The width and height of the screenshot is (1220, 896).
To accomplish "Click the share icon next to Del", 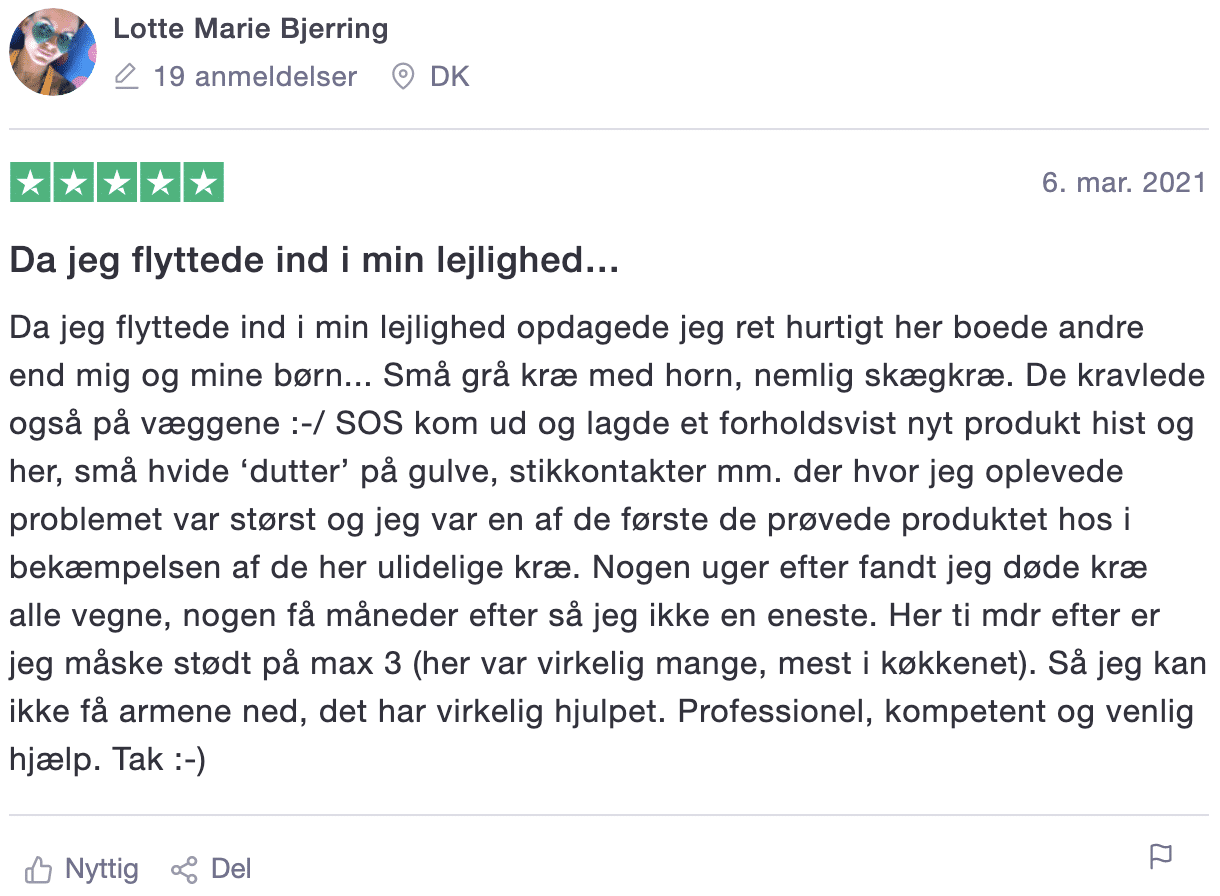I will click(185, 869).
